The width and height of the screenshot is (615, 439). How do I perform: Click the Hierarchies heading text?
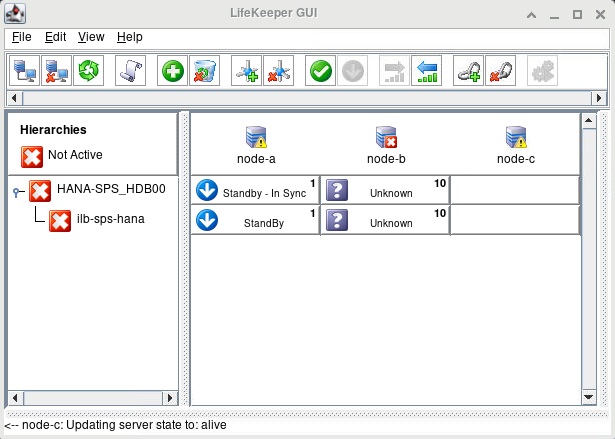53,130
